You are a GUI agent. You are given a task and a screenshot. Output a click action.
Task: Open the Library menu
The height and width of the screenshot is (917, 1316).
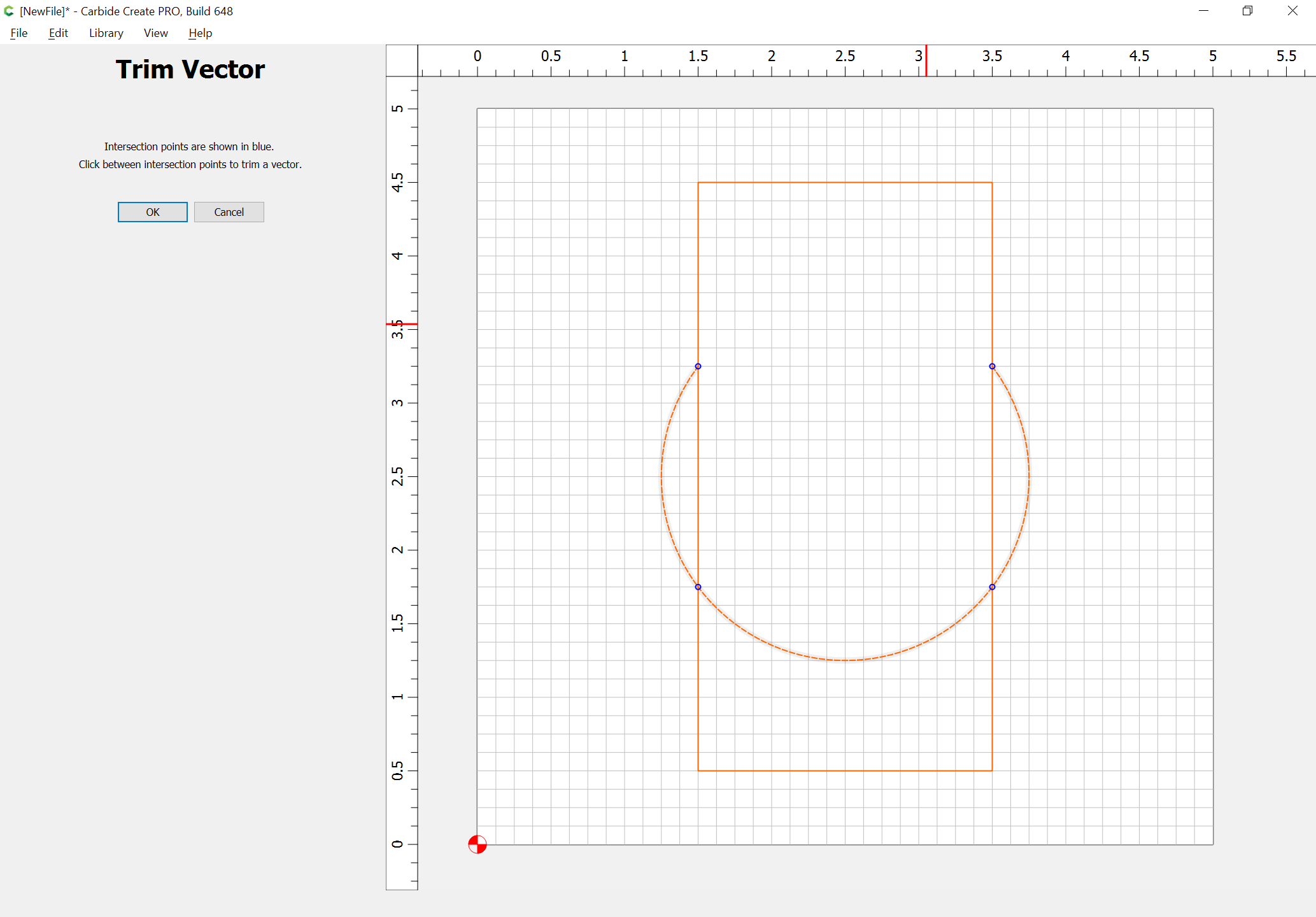pos(106,33)
